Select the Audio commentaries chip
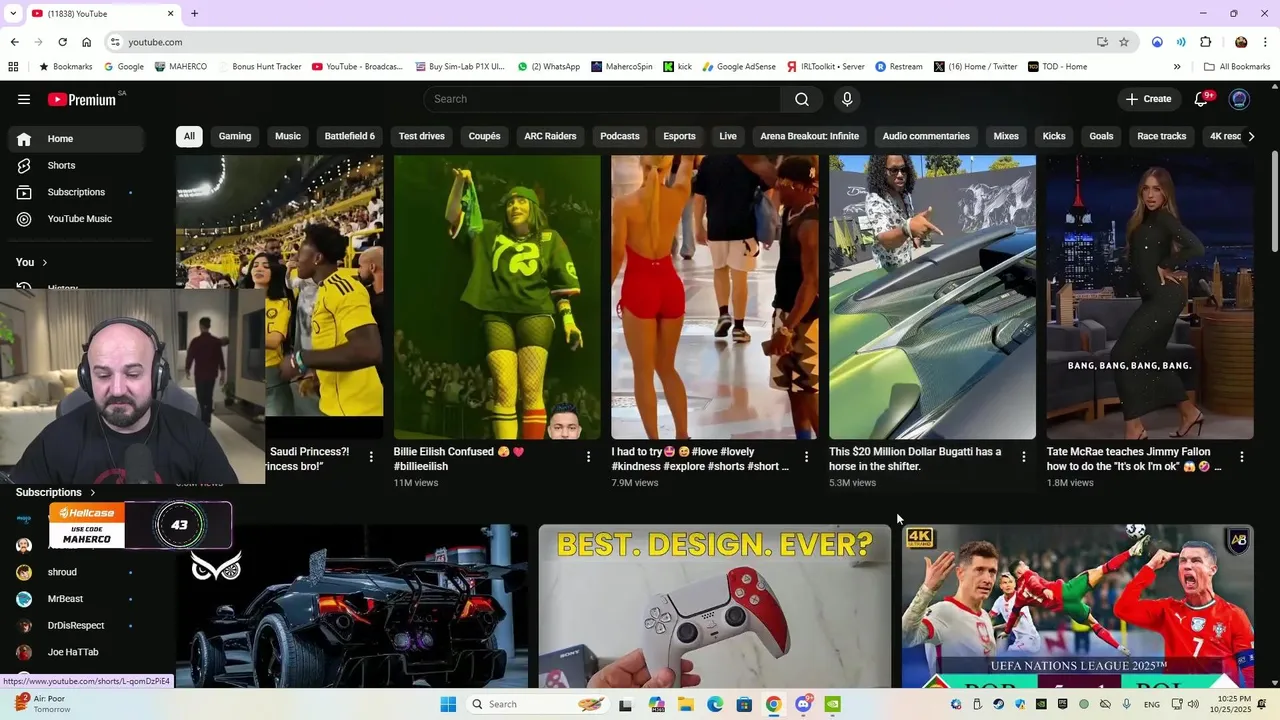Image resolution: width=1280 pixels, height=720 pixels. point(926,136)
